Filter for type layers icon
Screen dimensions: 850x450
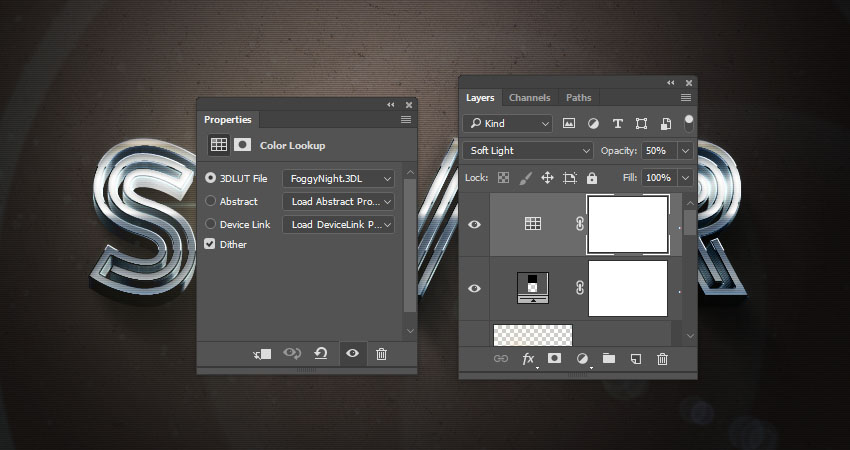[x=617, y=124]
